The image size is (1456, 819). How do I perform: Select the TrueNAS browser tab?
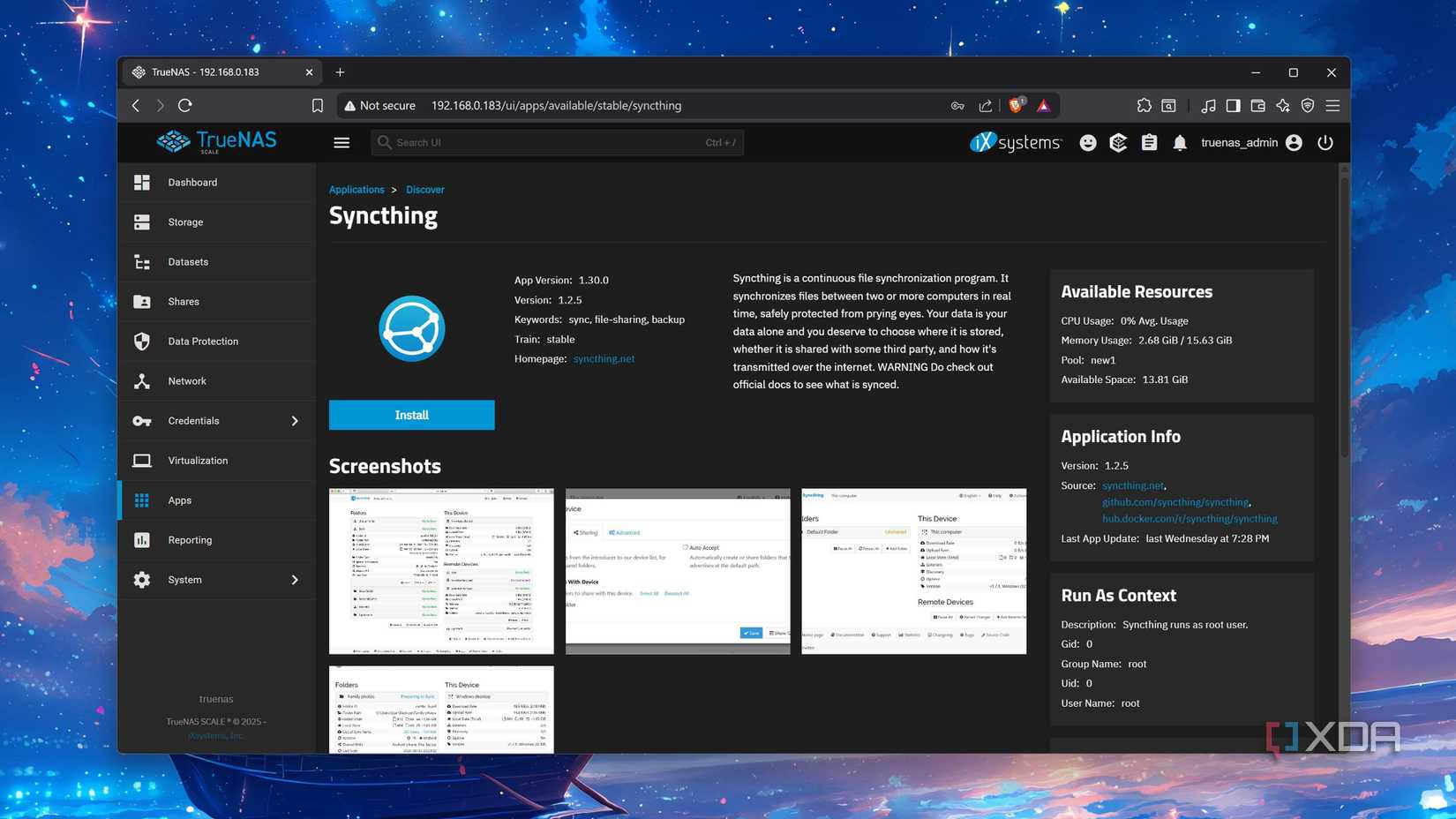[212, 71]
